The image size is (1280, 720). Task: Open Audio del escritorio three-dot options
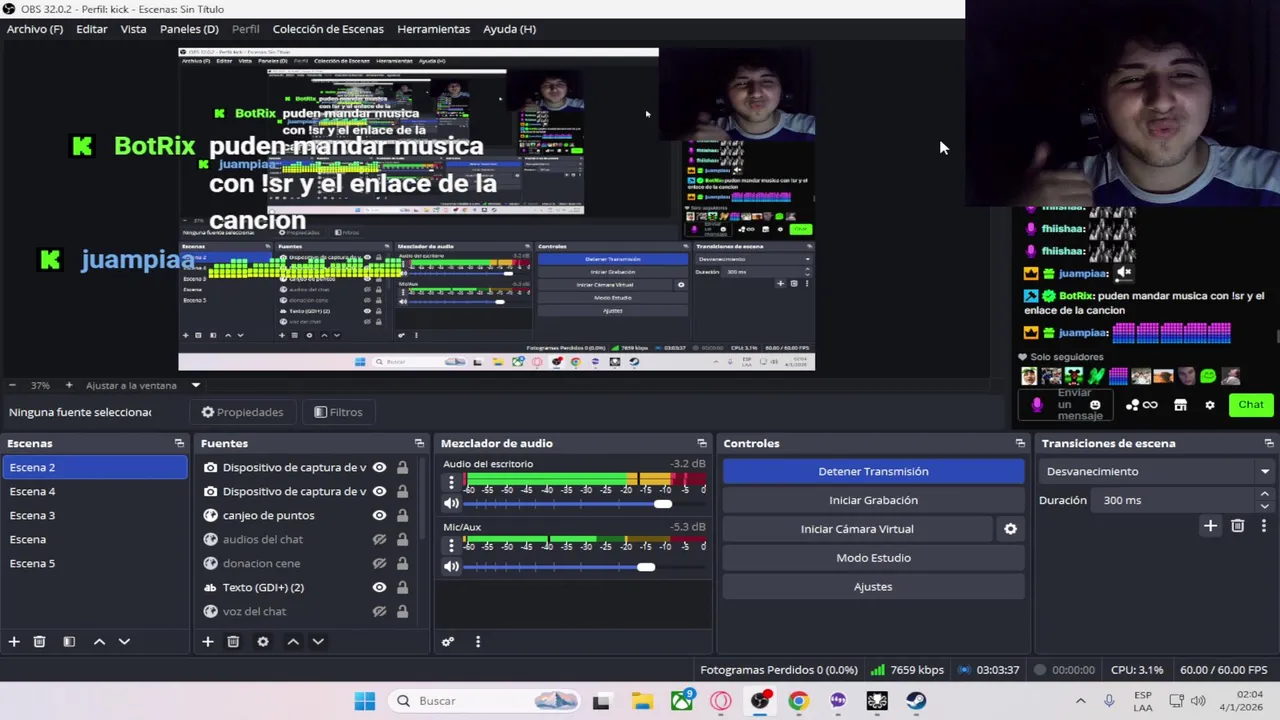tap(451, 482)
